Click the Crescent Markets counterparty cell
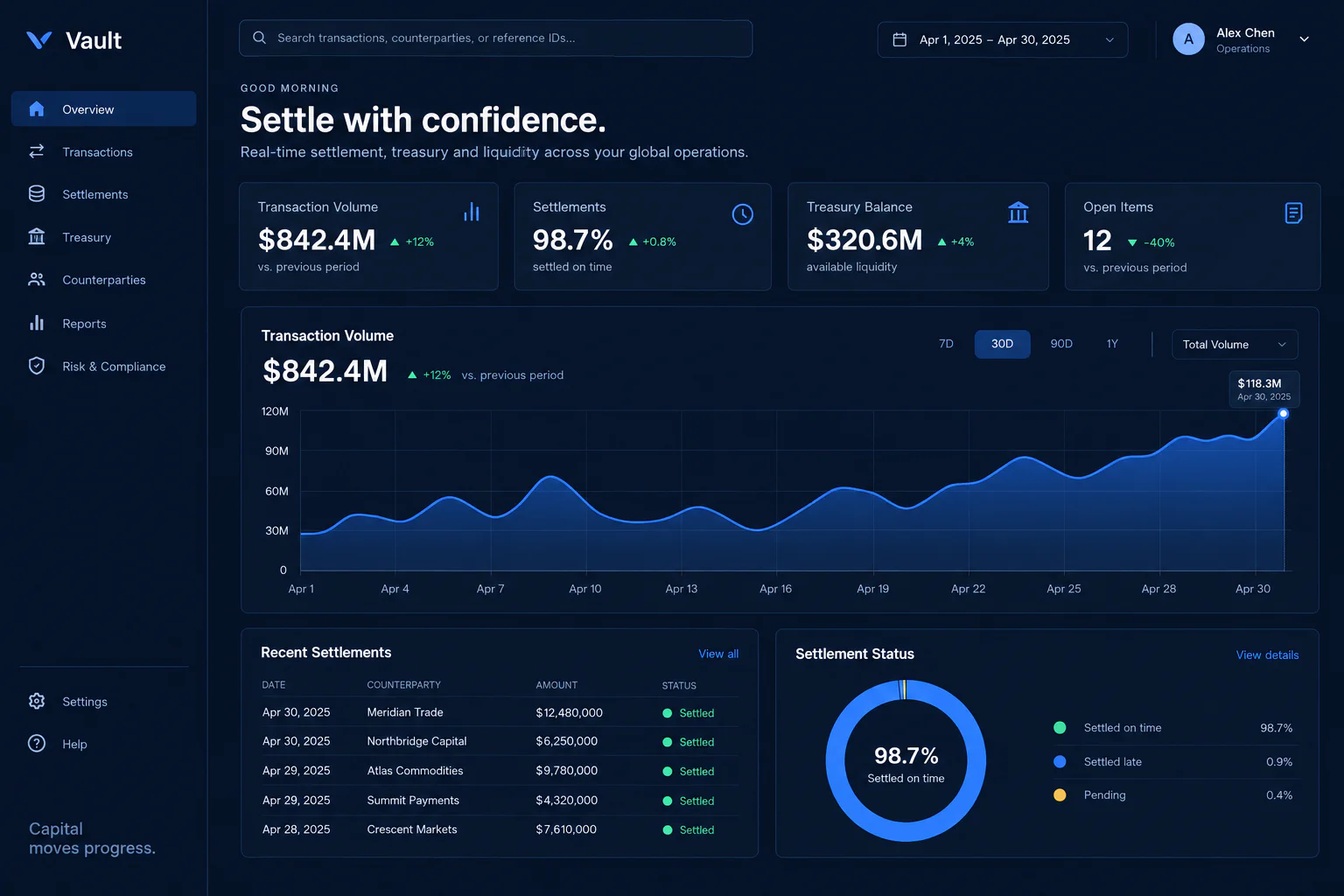This screenshot has height=896, width=1344. tap(412, 829)
